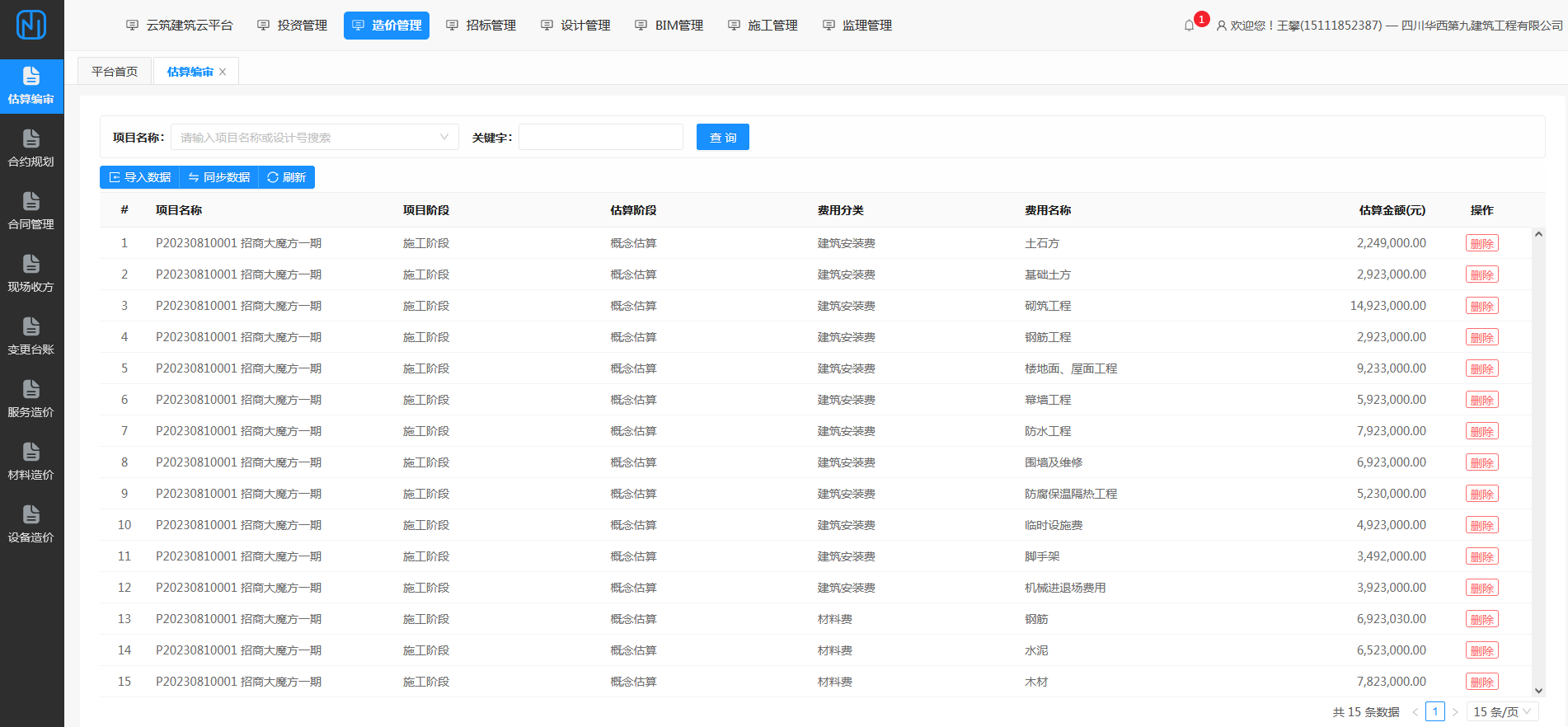Open 变更台账 in the sidebar
This screenshot has width=1568, height=727.
31,337
